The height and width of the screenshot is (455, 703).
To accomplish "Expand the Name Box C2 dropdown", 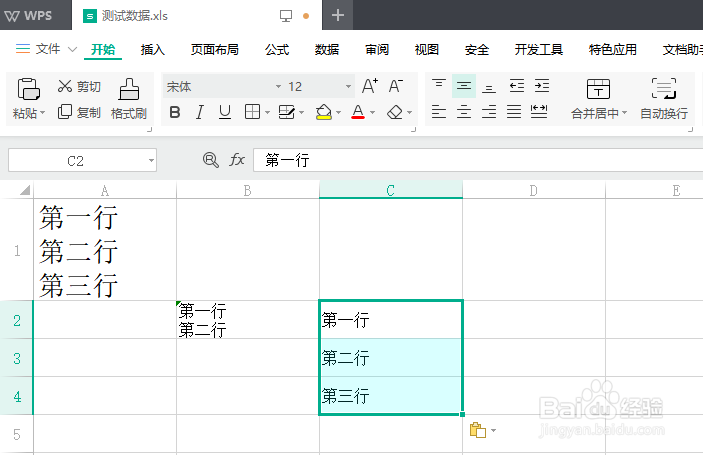I will [x=152, y=160].
